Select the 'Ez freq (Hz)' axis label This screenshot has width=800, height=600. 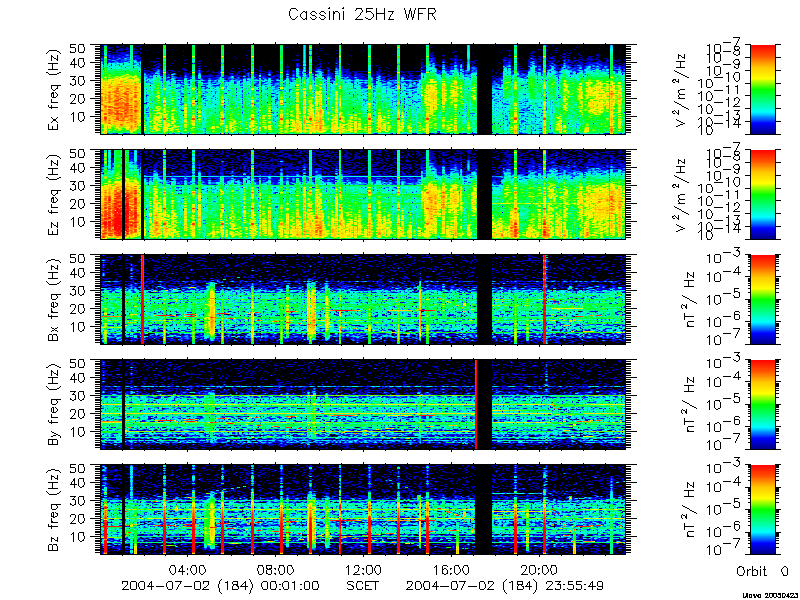(55, 194)
